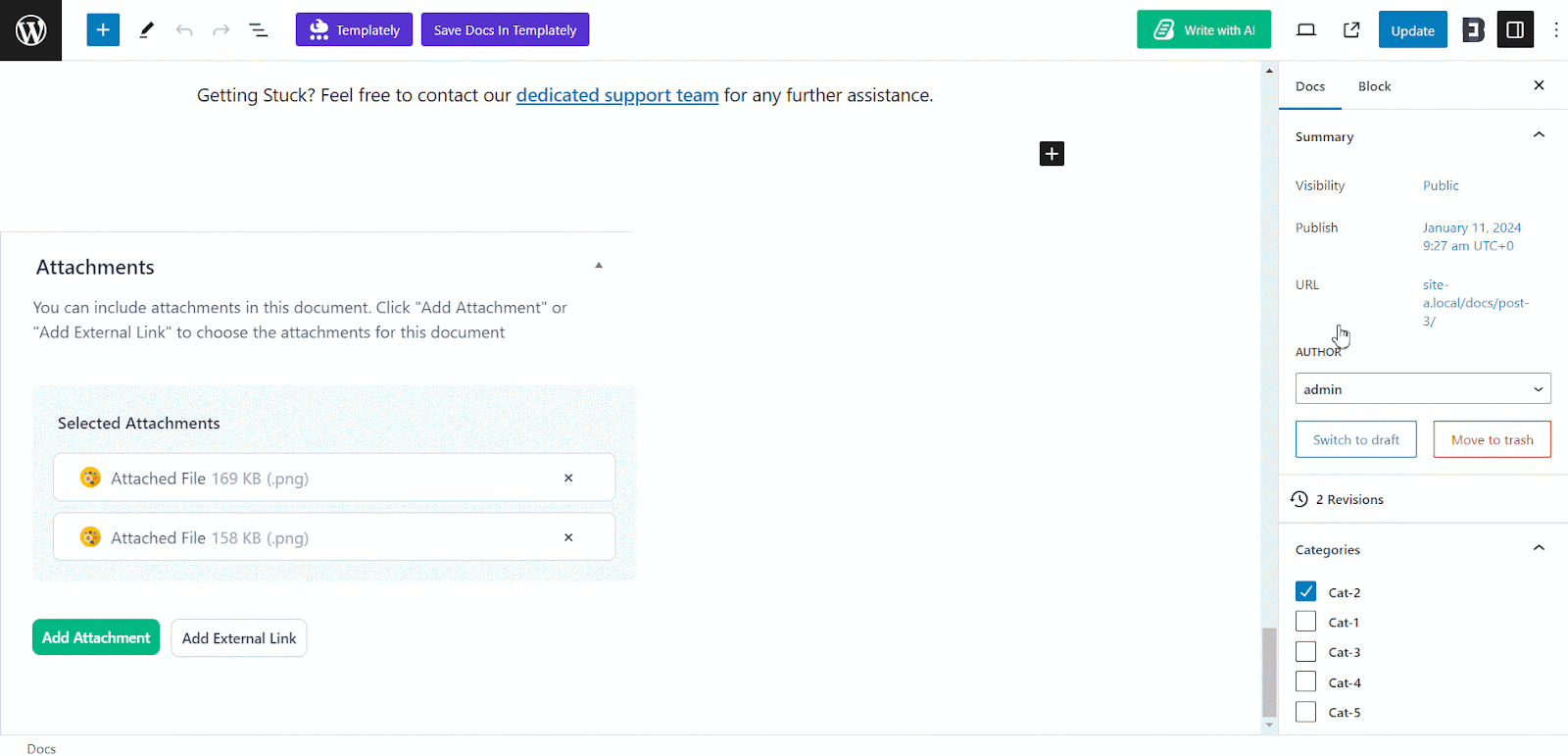Viewport: 1568px width, 756px height.
Task: Close the settings sidebar
Action: point(1539,85)
